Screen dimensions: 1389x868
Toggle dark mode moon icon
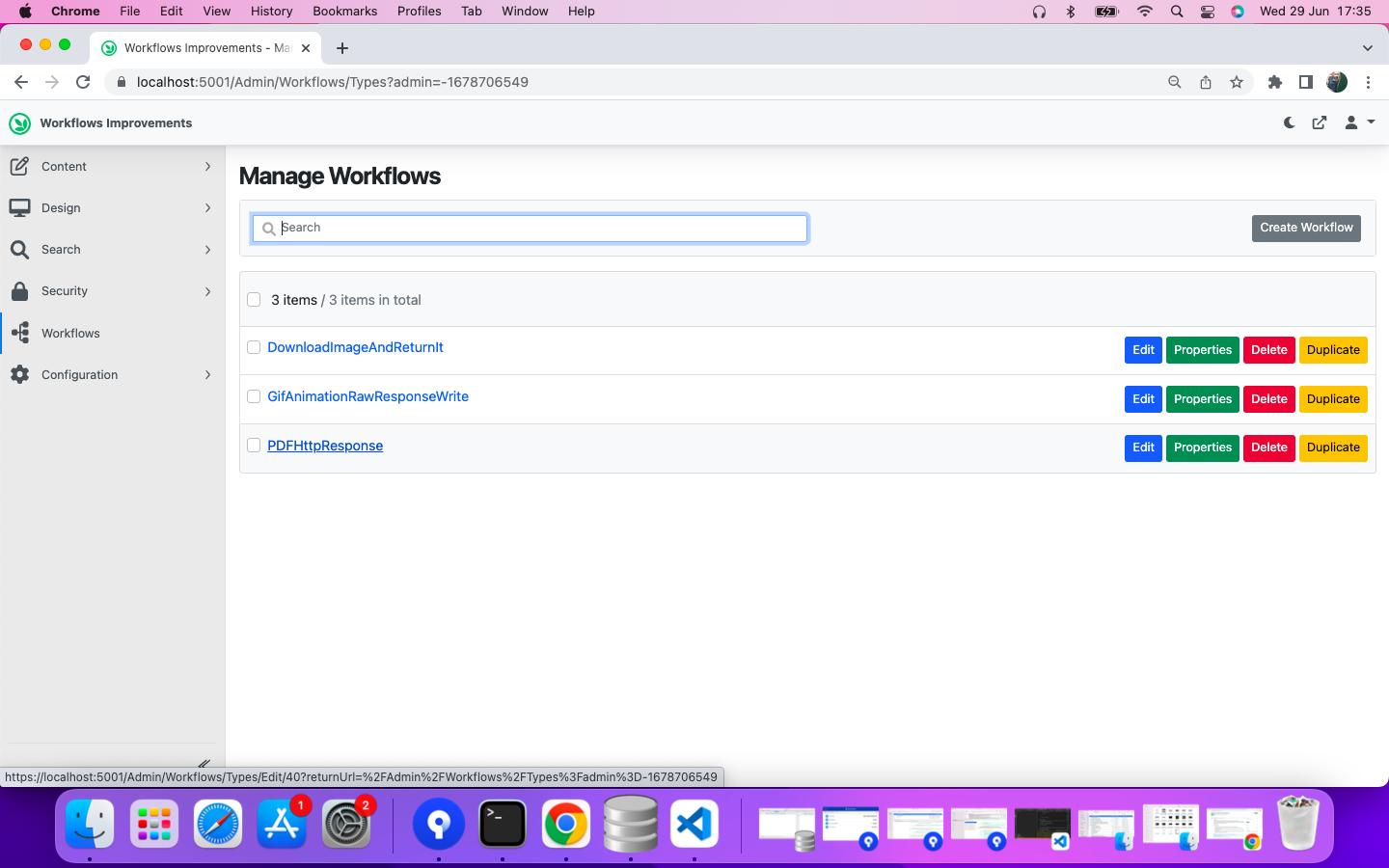(1290, 122)
